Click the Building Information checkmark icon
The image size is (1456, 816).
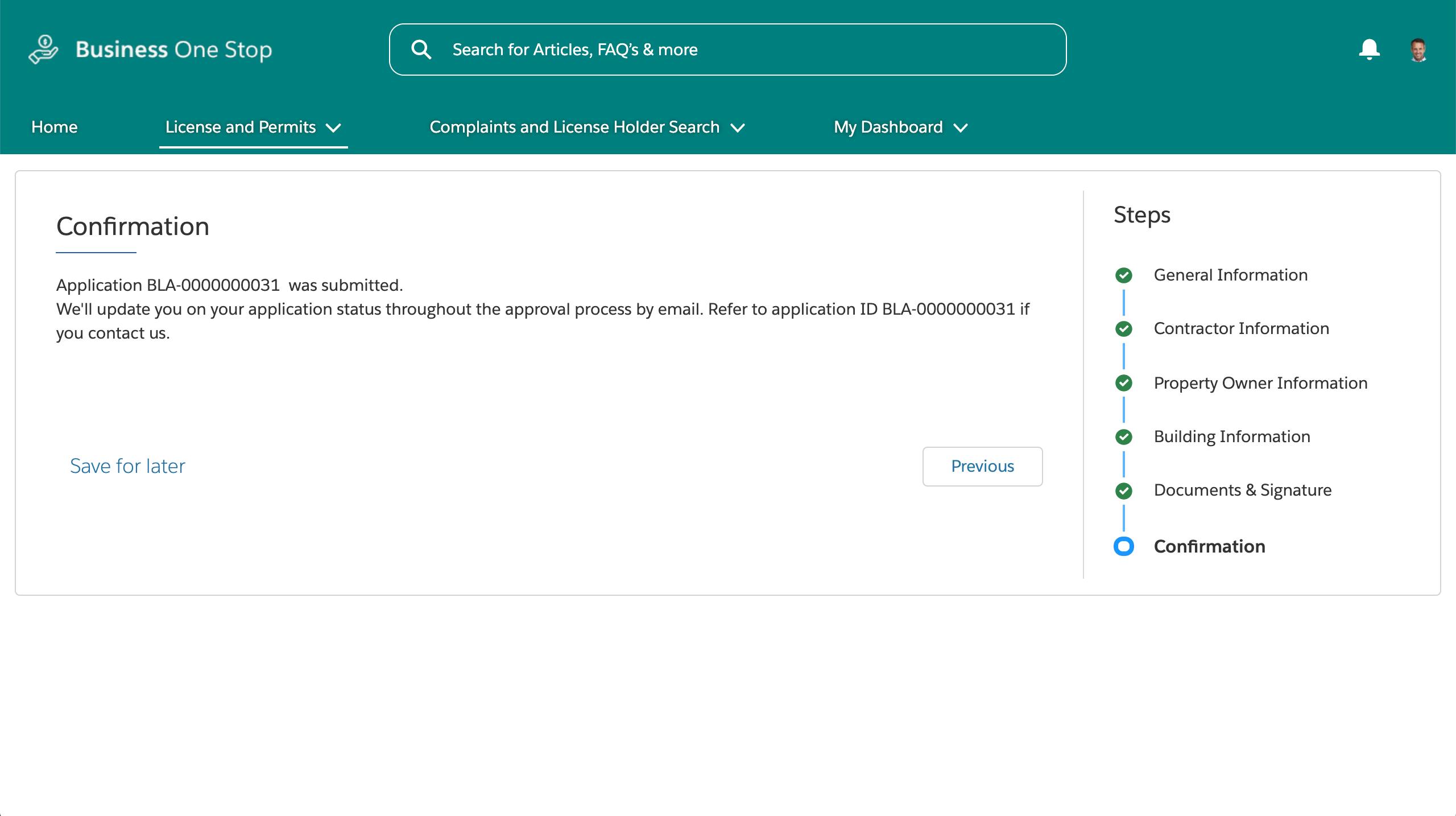tap(1123, 437)
